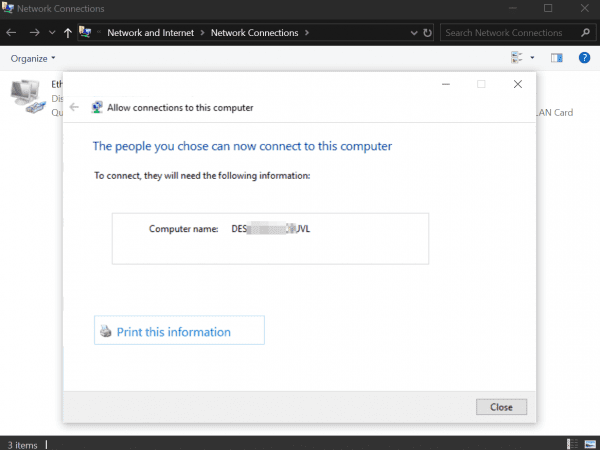The width and height of the screenshot is (600, 450).
Task: Select Network and Internet breadcrumb
Action: (153, 32)
